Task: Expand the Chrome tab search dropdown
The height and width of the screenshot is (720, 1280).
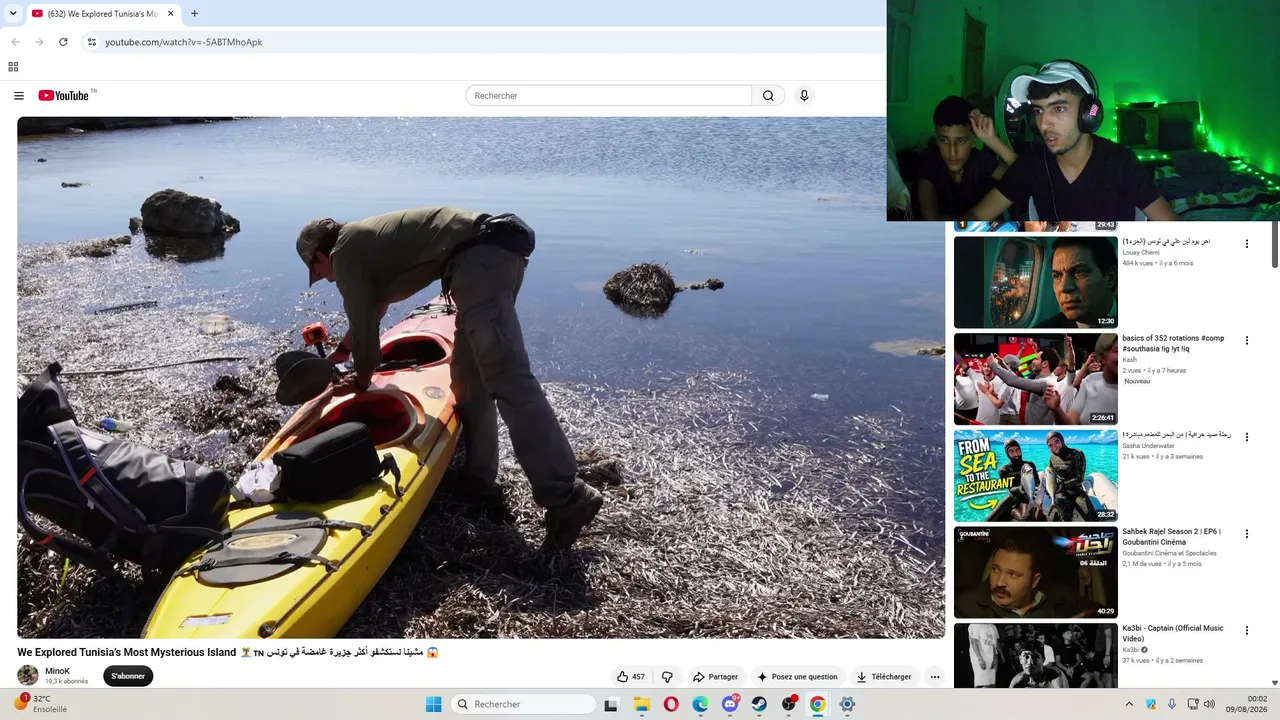Action: point(13,14)
